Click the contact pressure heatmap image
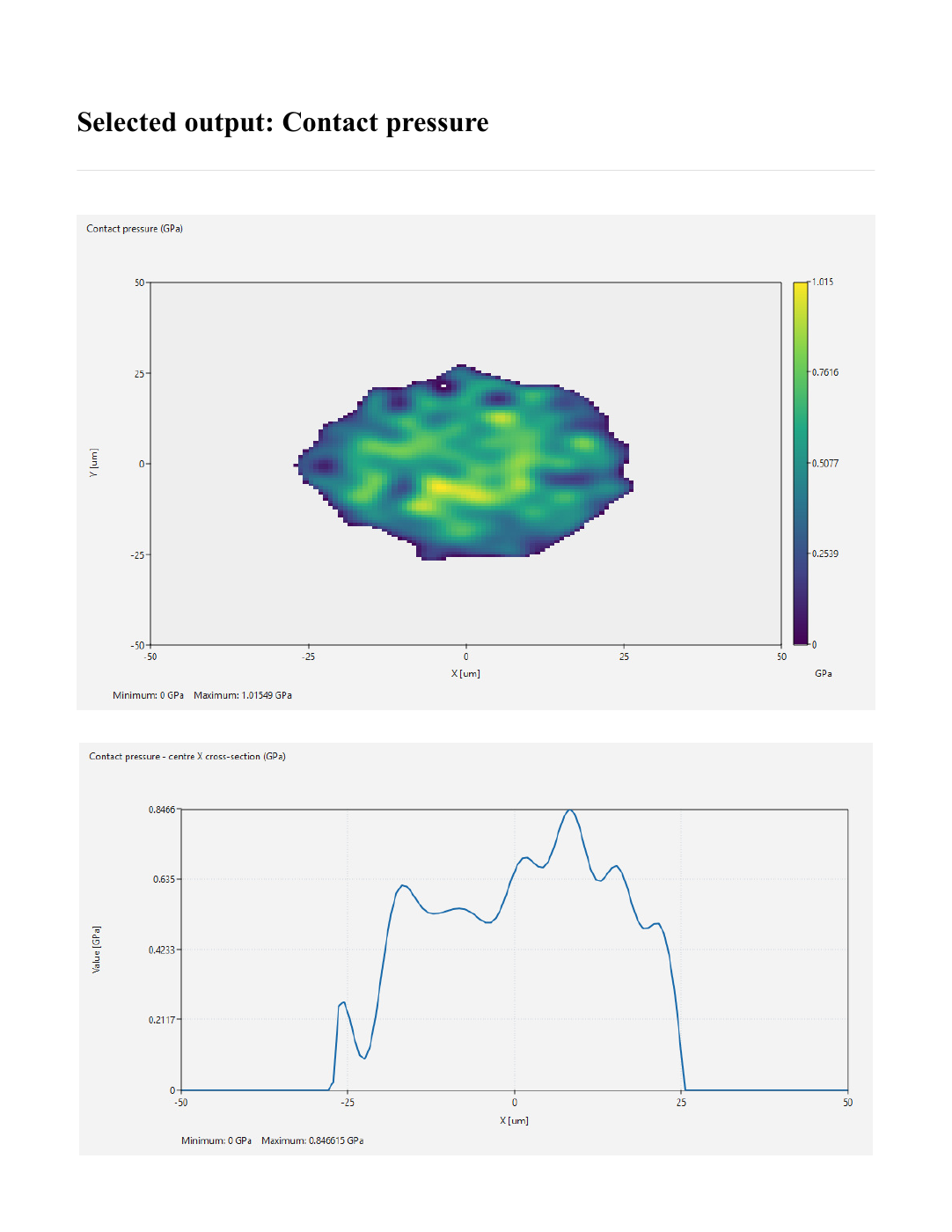The image size is (952, 1232). click(x=465, y=464)
